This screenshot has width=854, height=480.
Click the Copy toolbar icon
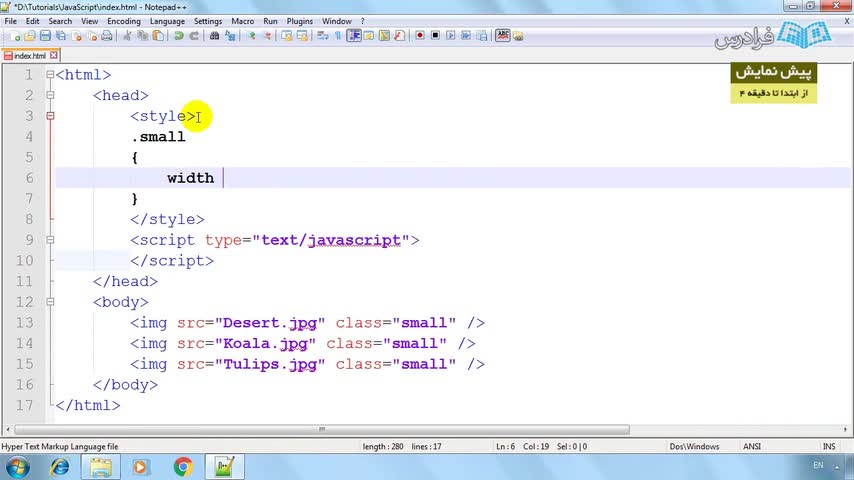(x=143, y=36)
